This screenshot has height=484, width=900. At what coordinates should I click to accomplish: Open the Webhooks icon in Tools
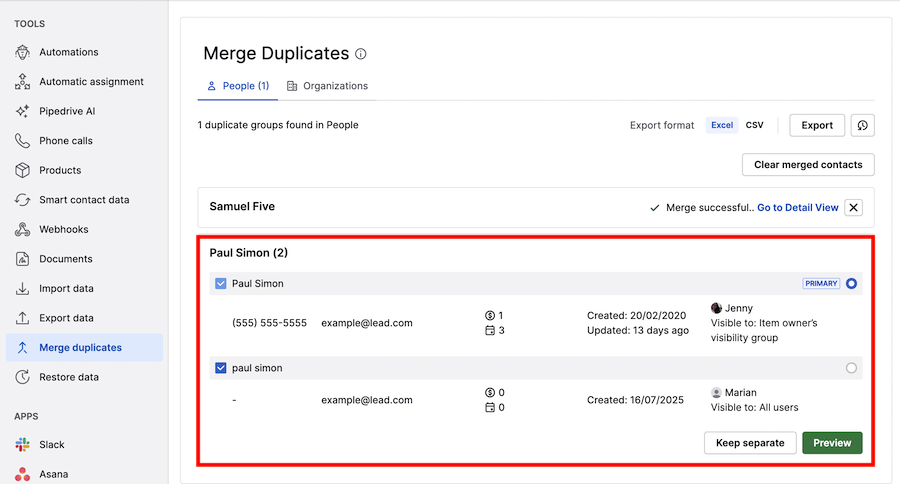(22, 230)
